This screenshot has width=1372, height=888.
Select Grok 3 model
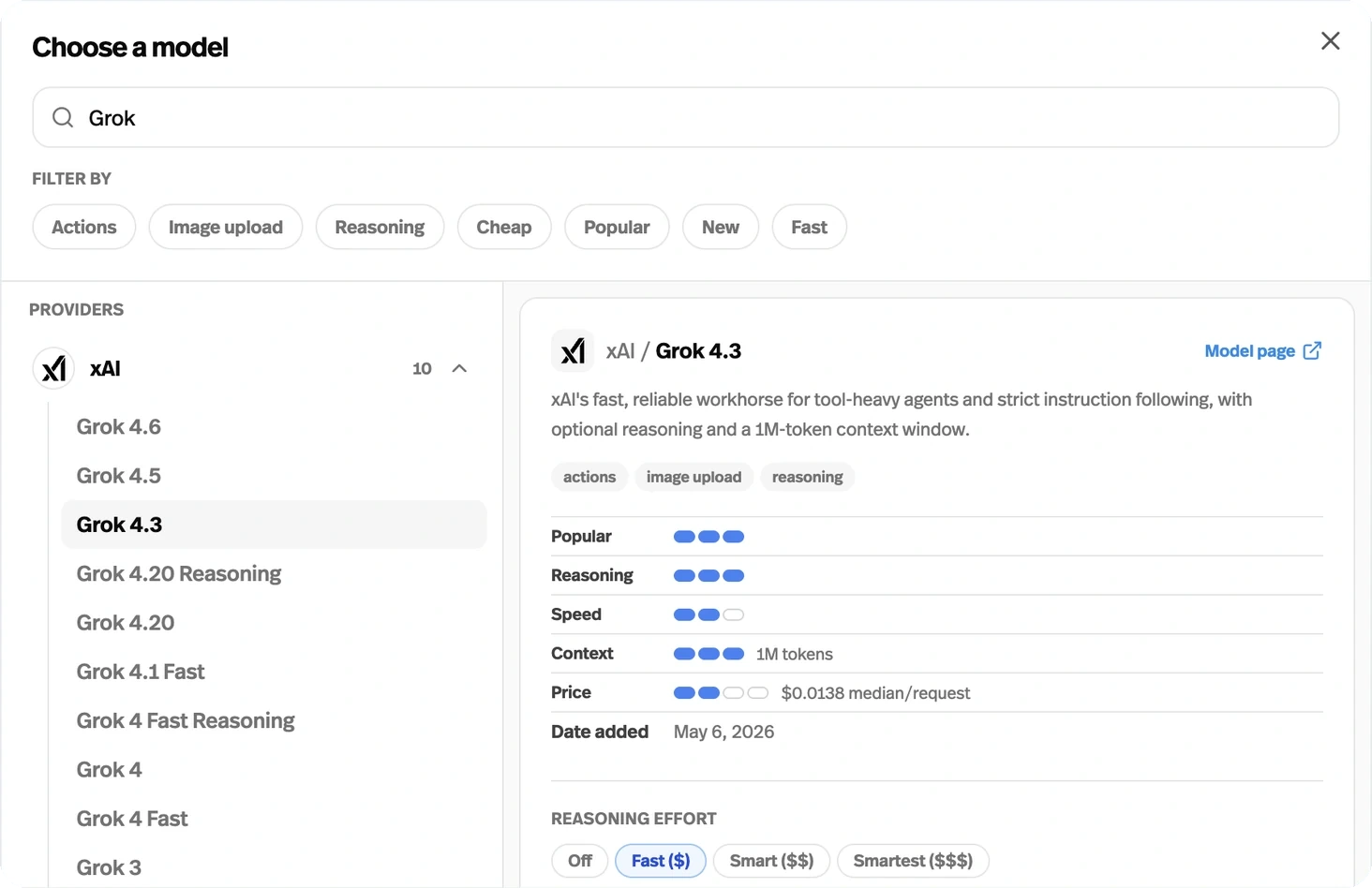click(274, 867)
